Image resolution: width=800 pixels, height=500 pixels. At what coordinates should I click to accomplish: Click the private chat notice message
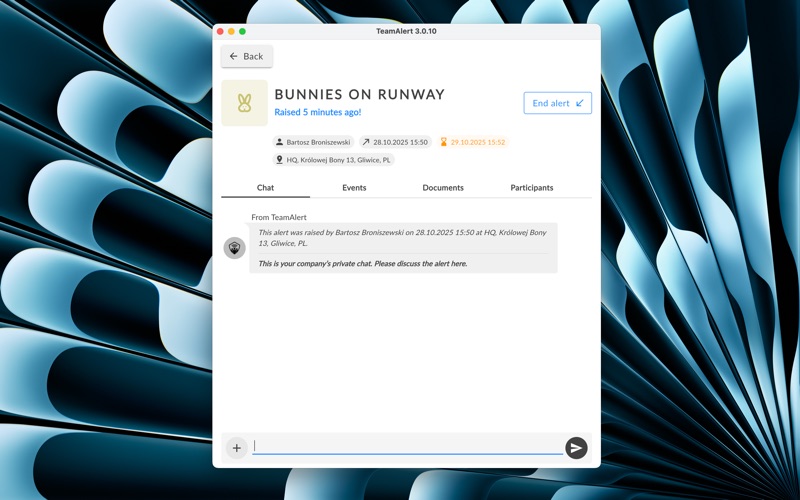363,264
